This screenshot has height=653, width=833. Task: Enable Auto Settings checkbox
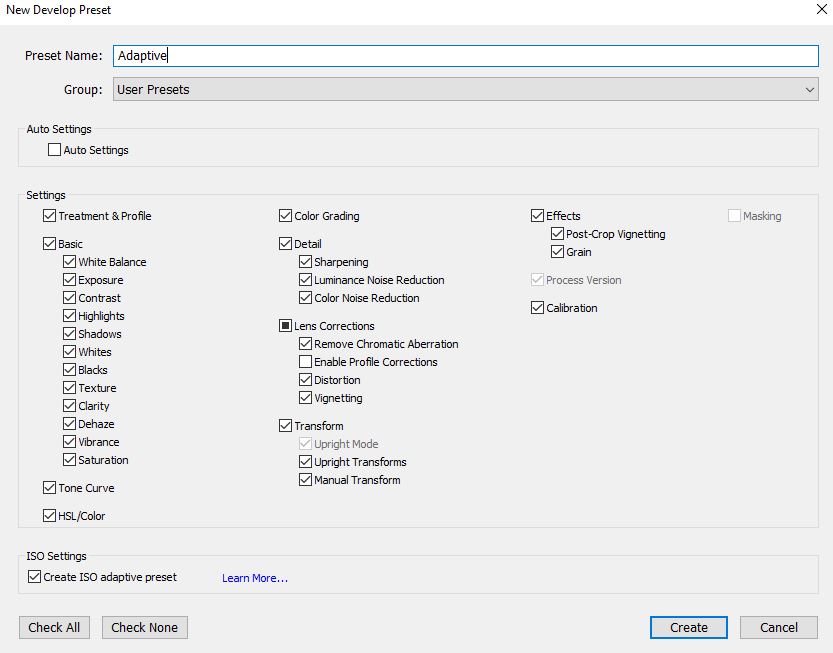(x=55, y=150)
